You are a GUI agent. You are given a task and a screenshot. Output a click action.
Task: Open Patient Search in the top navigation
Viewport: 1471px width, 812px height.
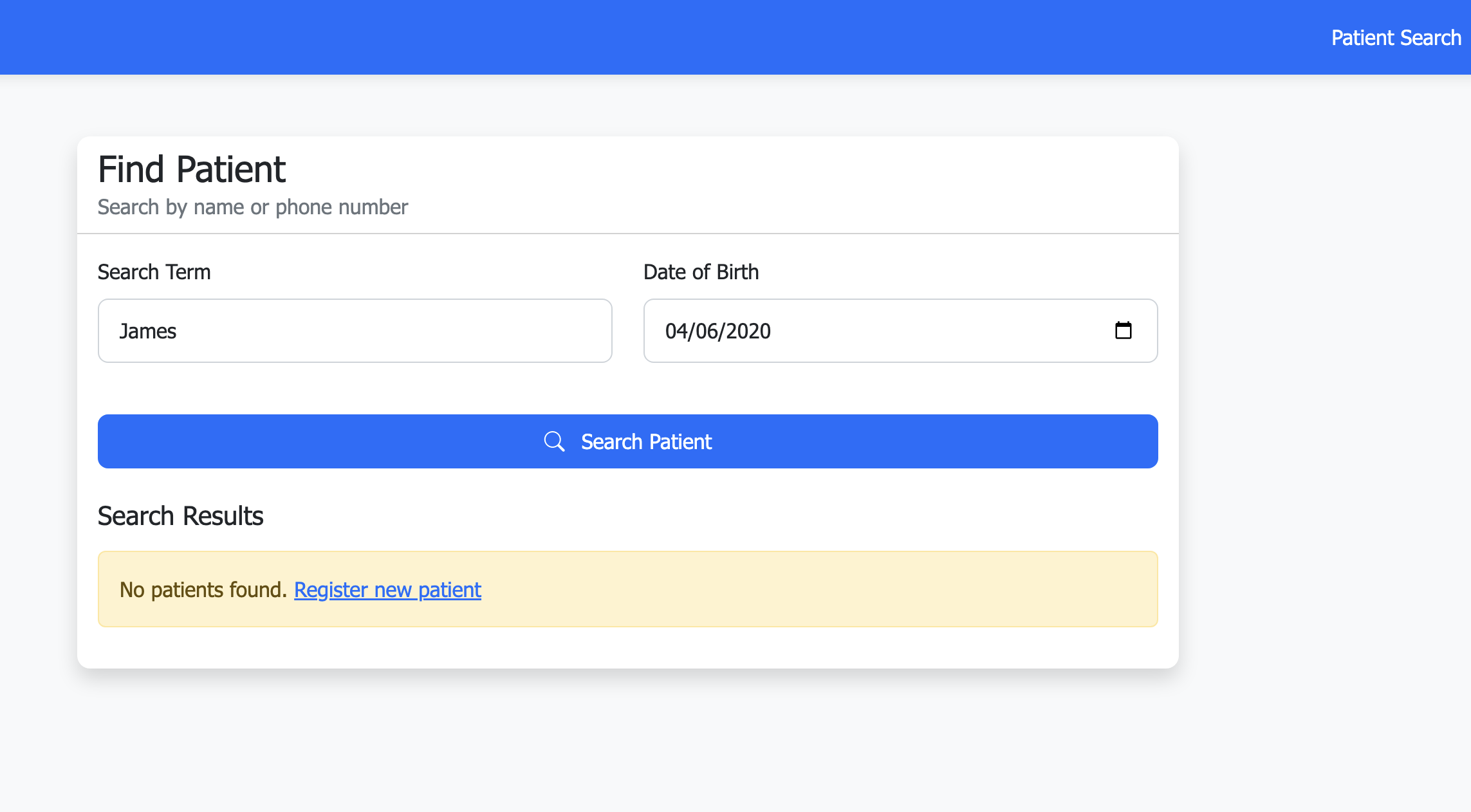coord(1396,38)
